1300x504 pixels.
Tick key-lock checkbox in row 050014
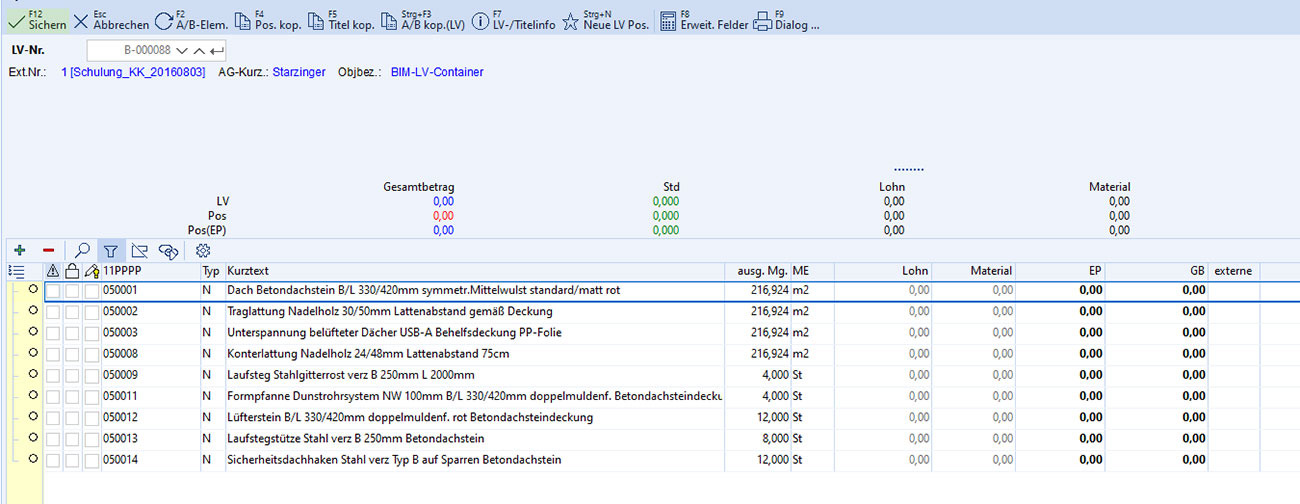92,460
